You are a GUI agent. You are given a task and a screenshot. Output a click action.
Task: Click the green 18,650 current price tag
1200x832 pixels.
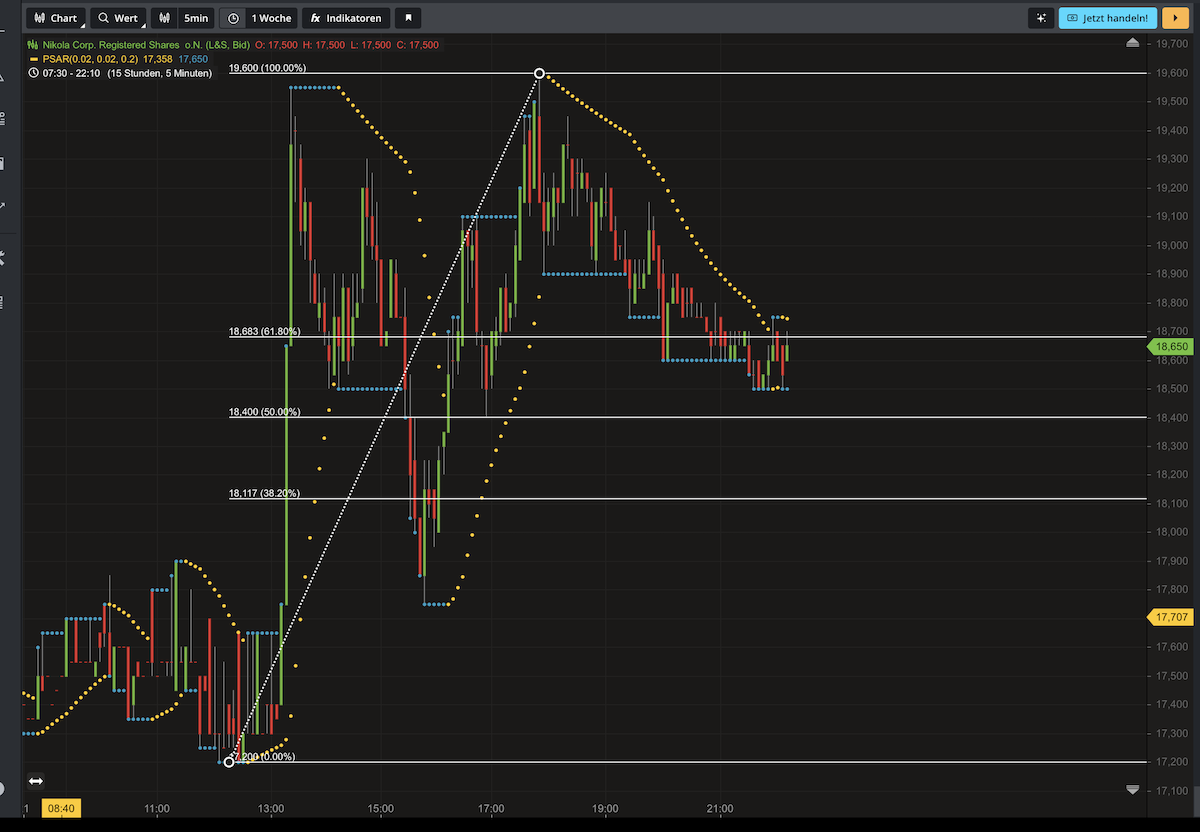coord(1171,347)
